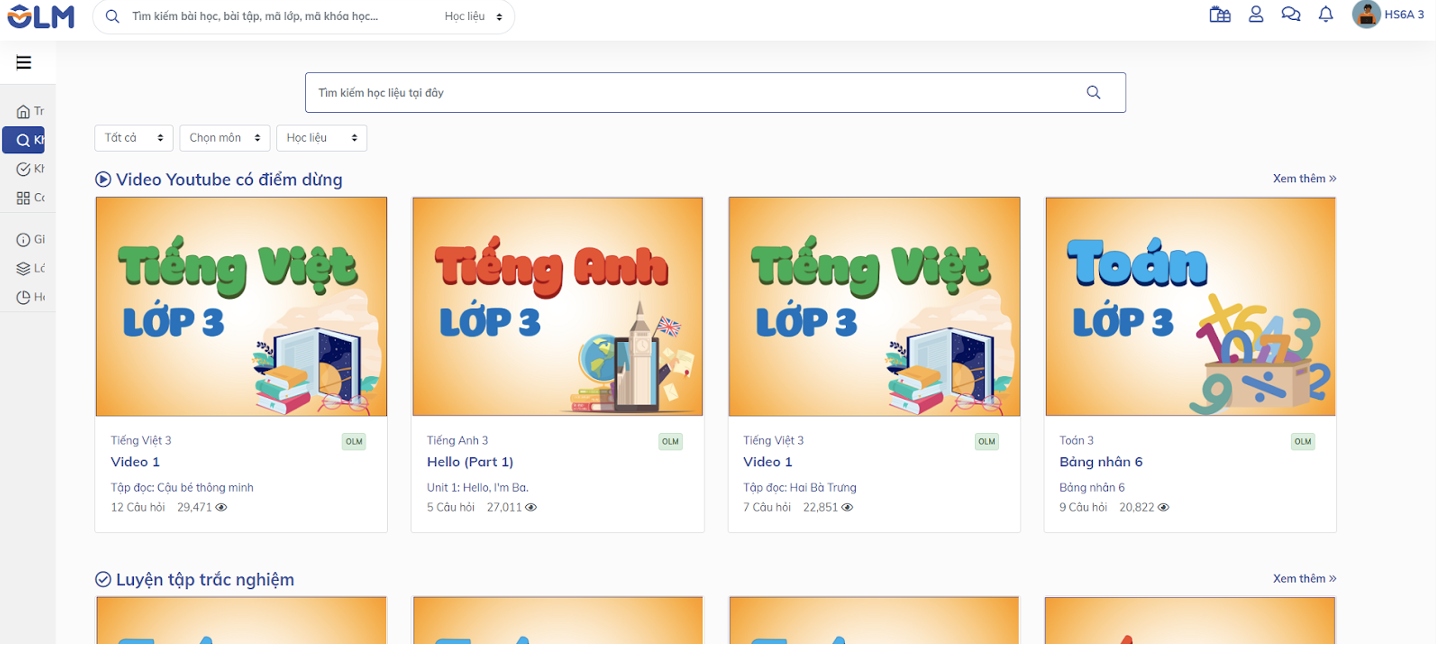Click the OLM logo
This screenshot has height=662, width=1436.
tap(41, 16)
